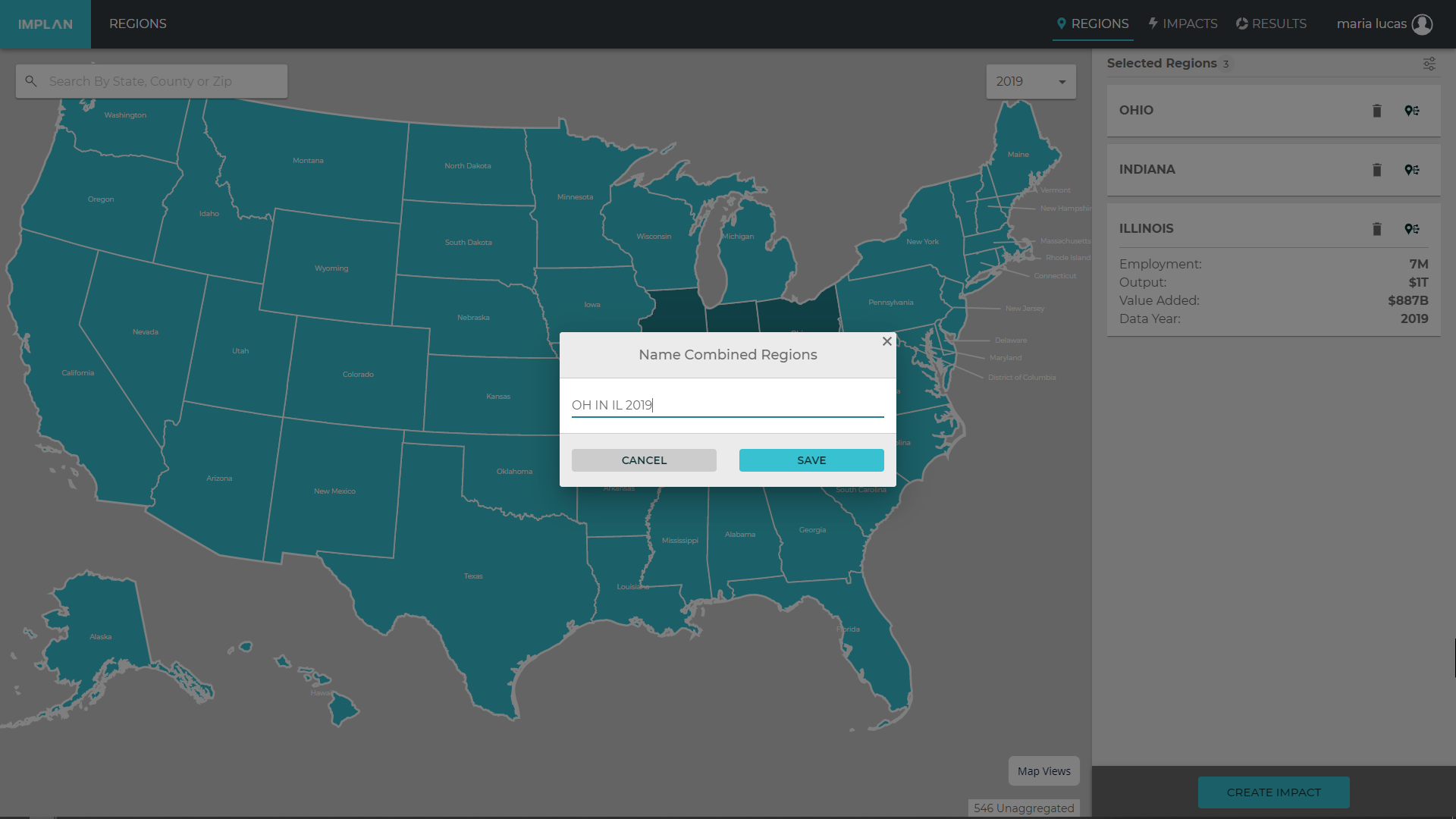
Task: Open Map Views
Action: (1044, 771)
